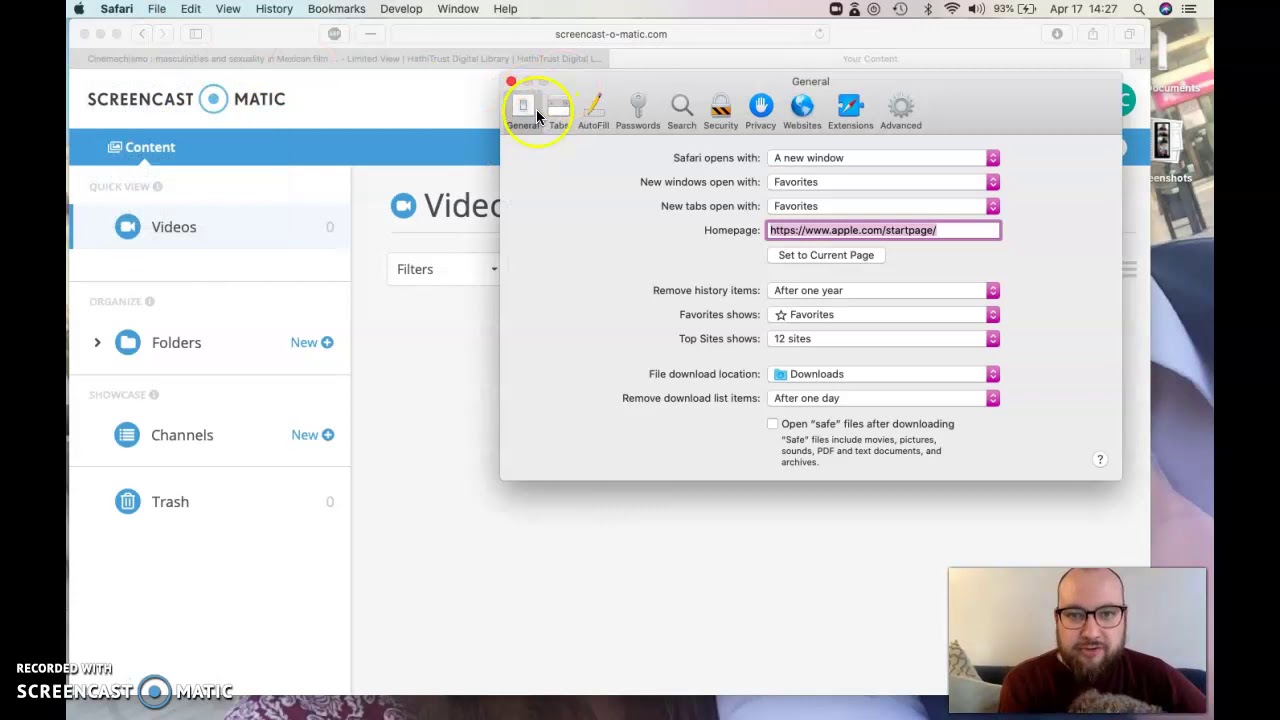Click the Channels list icon in sidebar
The height and width of the screenshot is (720, 1280).
(126, 435)
